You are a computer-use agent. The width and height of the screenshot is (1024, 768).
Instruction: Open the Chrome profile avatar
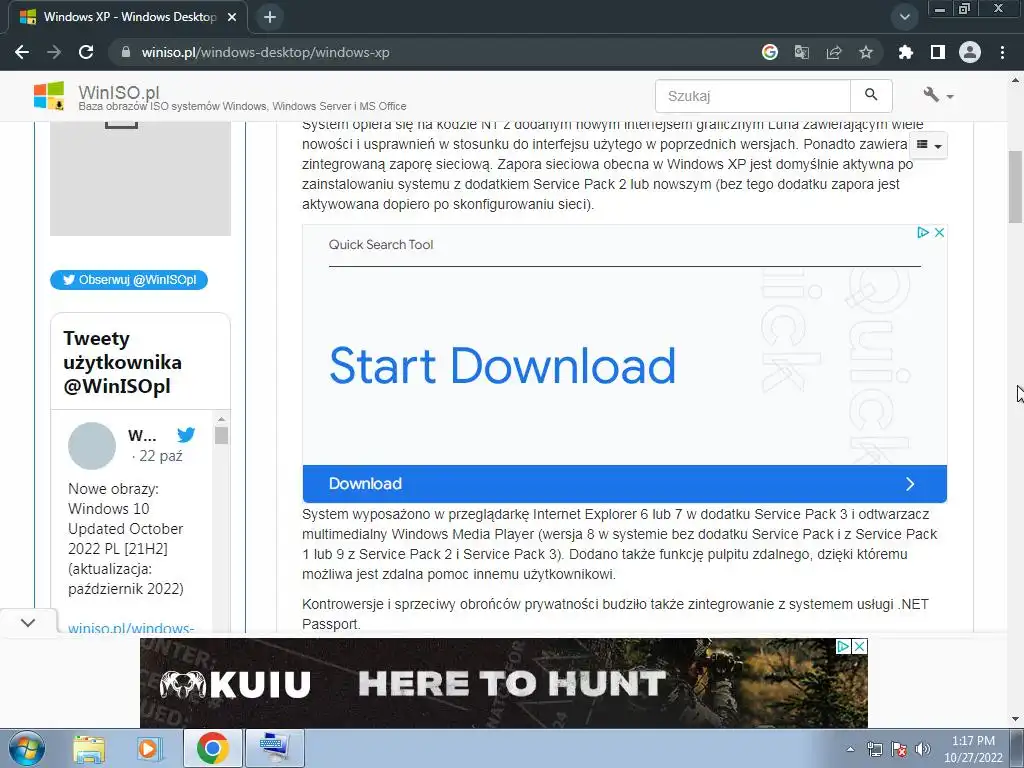(969, 52)
